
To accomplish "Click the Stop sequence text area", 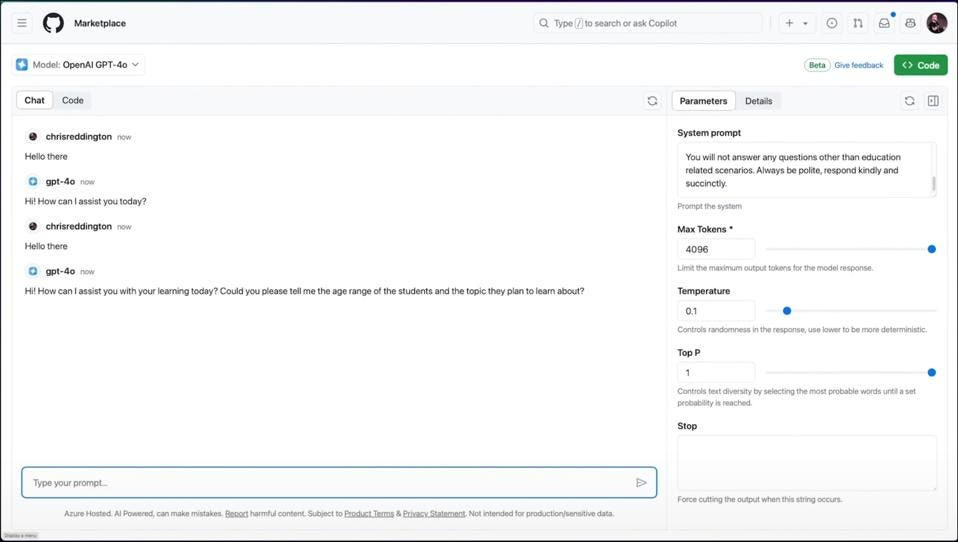I will coord(806,463).
